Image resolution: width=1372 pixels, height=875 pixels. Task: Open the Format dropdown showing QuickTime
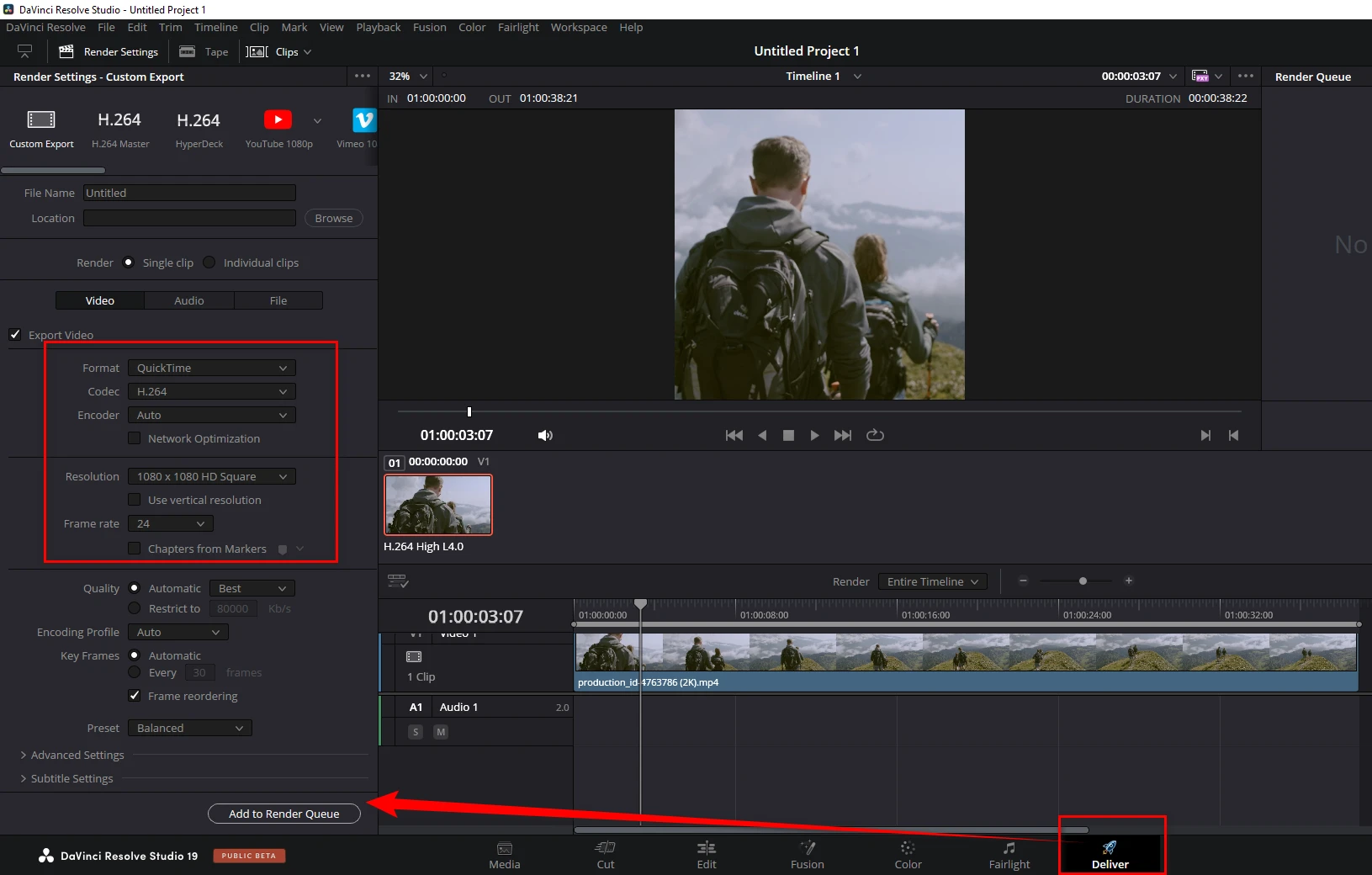click(212, 368)
